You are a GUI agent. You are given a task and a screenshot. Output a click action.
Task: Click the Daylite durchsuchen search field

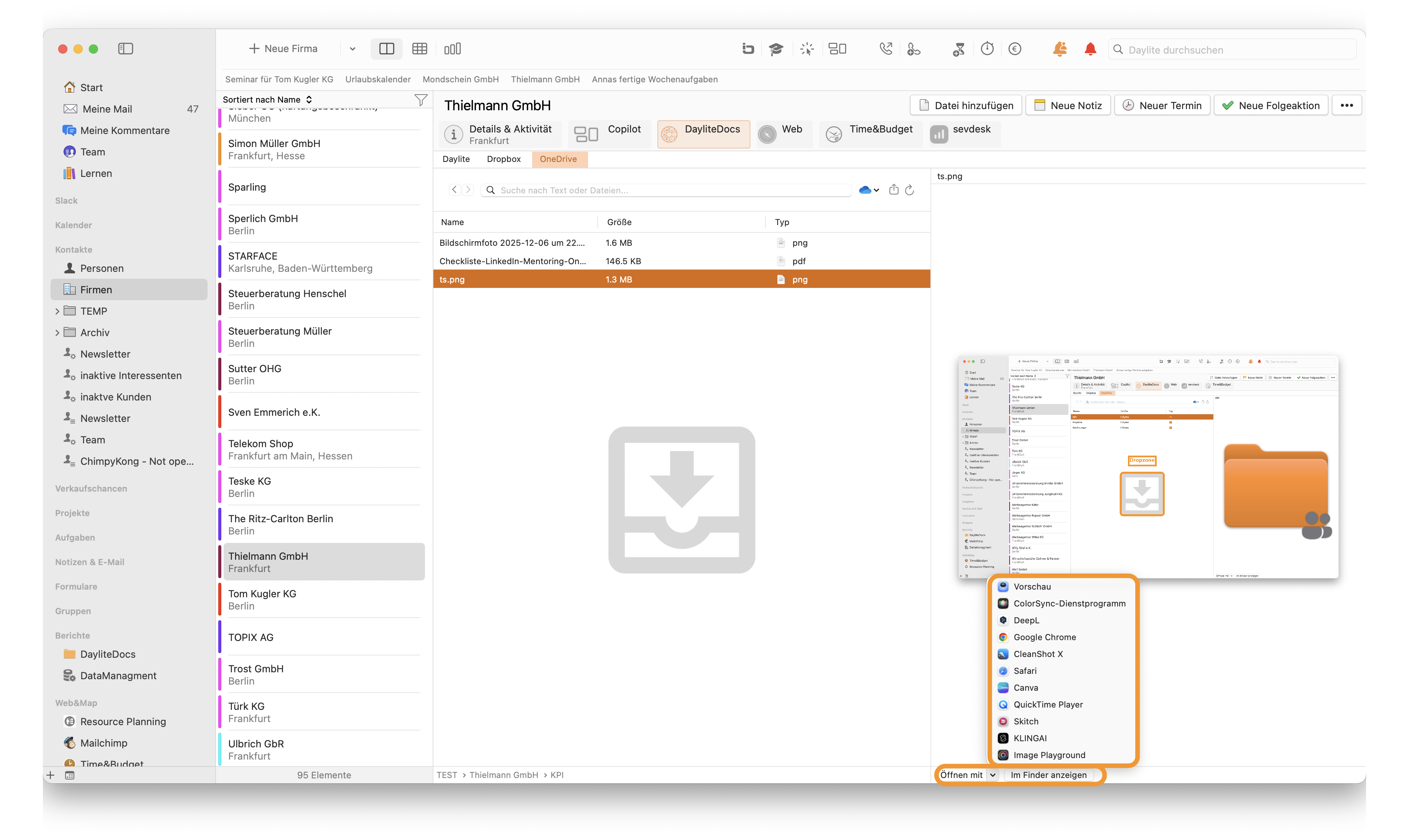tap(1232, 50)
